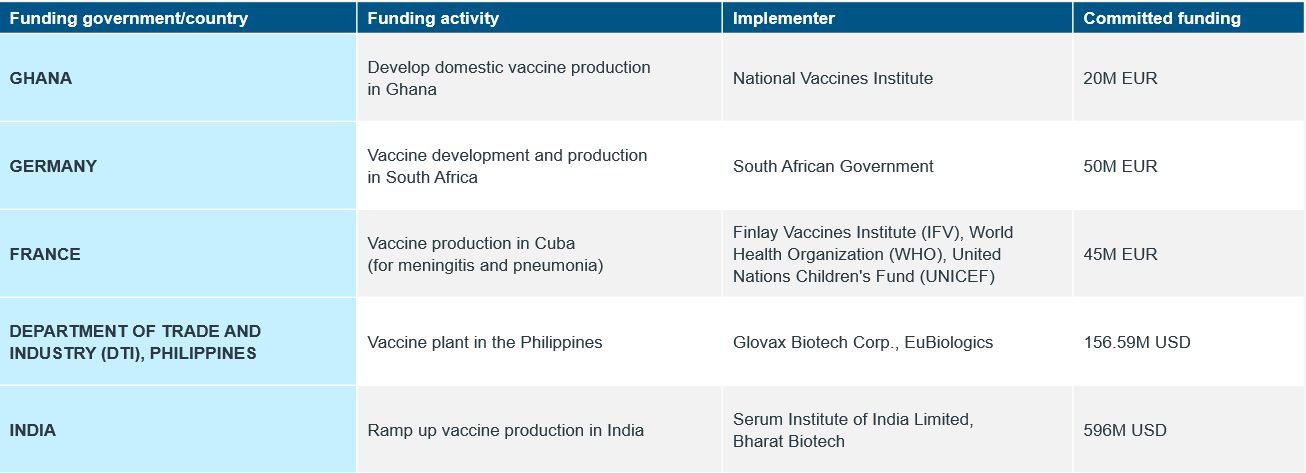Image resolution: width=1306 pixels, height=473 pixels.
Task: Click the 596M USD funding cell
Action: tap(1189, 430)
